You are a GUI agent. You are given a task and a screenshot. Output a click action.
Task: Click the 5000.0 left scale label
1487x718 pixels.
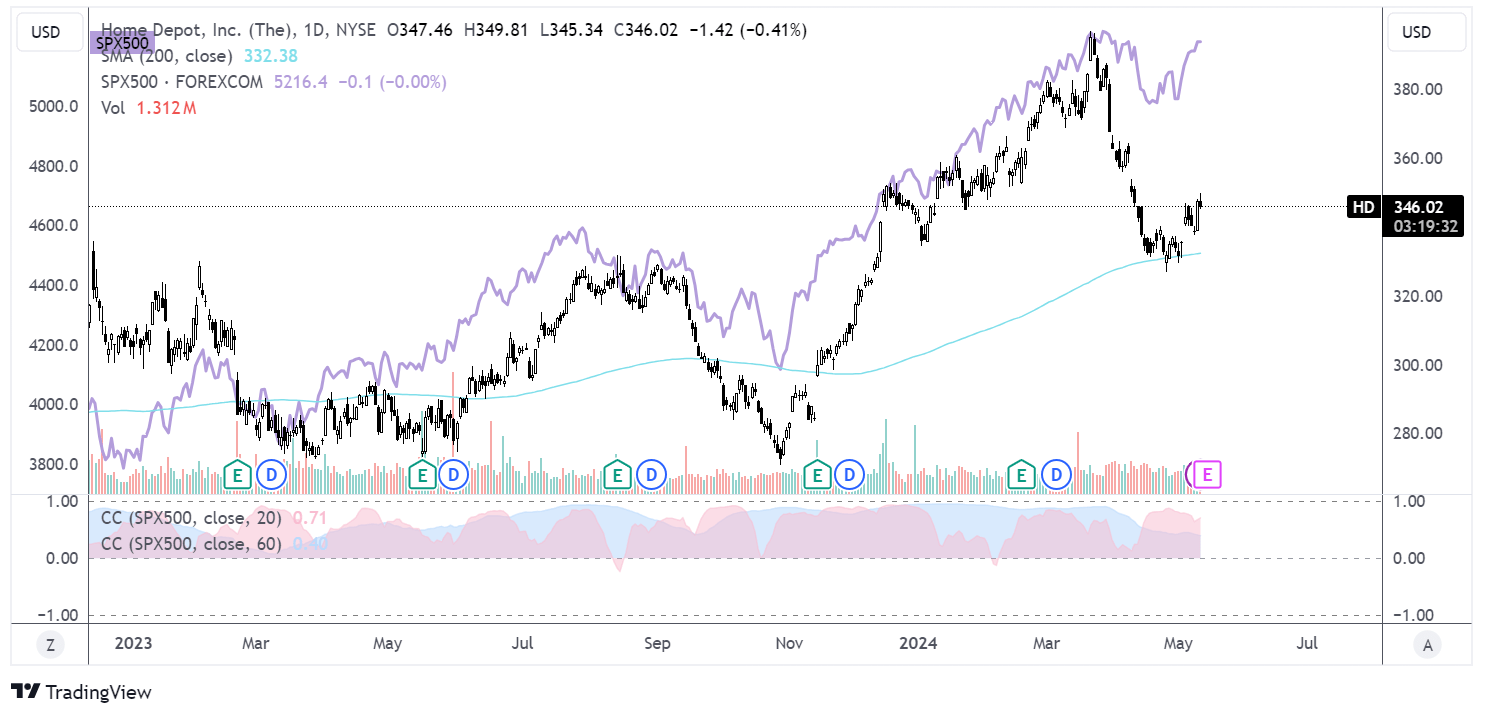tap(54, 106)
